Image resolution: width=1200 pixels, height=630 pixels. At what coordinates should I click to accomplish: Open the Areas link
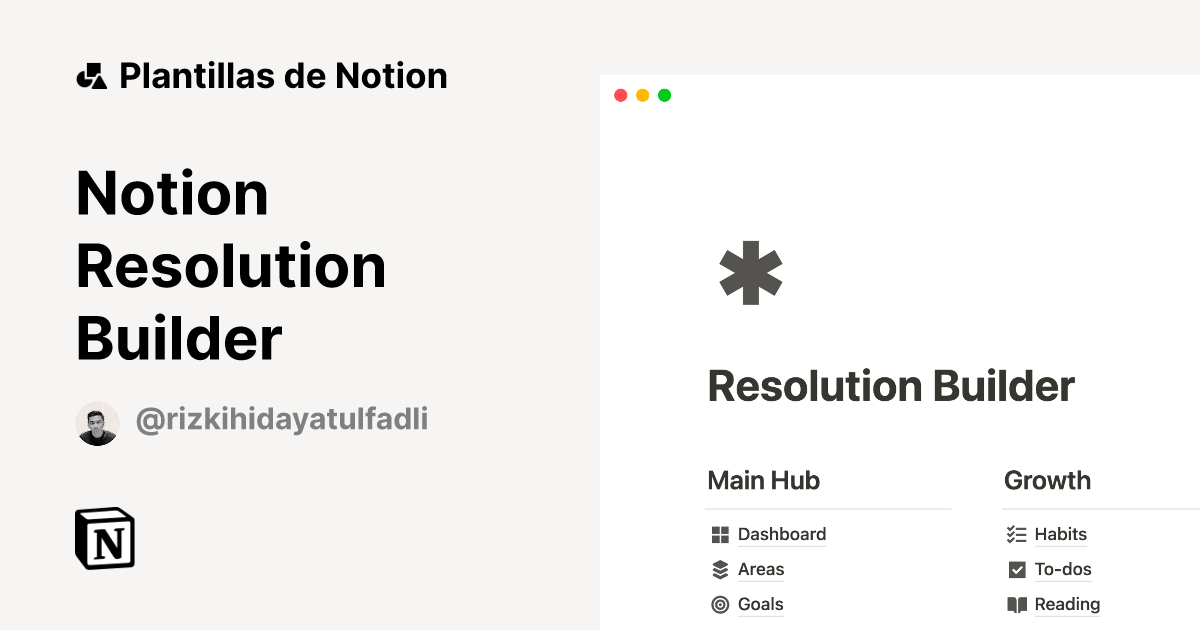pos(761,569)
